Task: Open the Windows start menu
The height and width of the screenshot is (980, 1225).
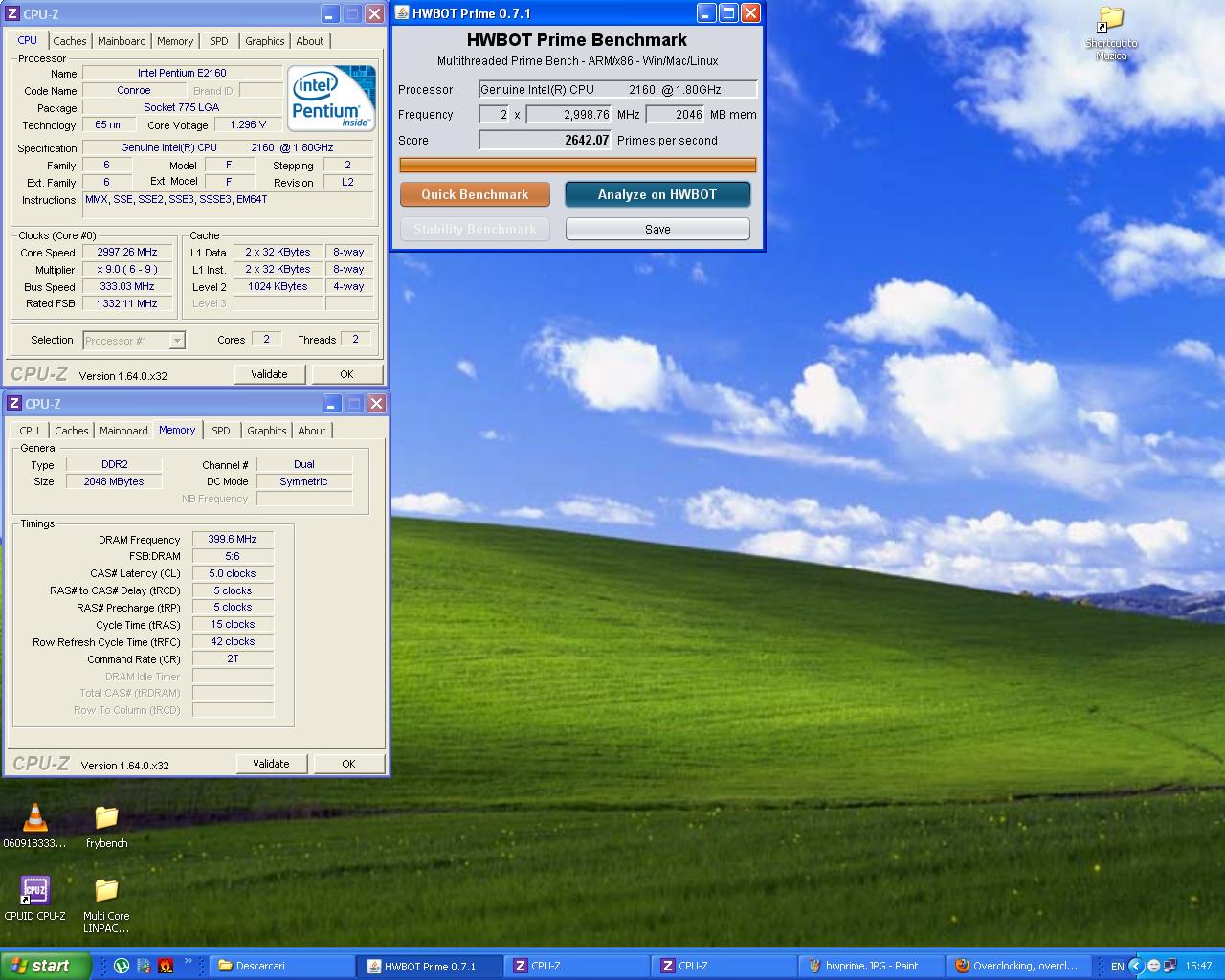Action: click(45, 966)
